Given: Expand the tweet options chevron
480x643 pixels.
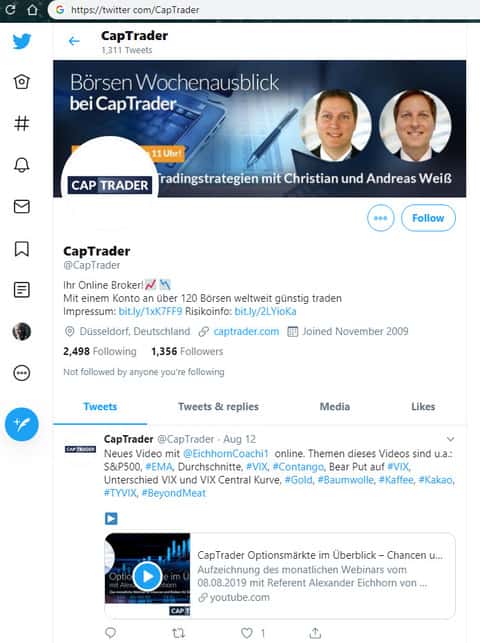Looking at the screenshot, I should pyautogui.click(x=450, y=439).
